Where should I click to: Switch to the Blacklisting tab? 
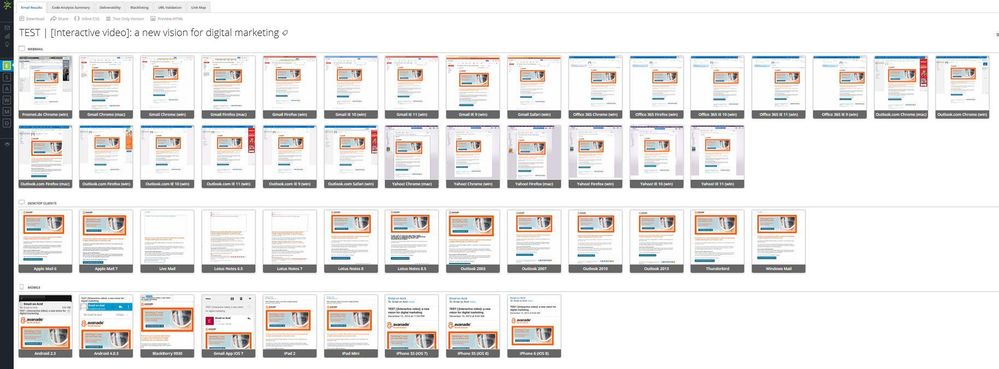tap(140, 8)
